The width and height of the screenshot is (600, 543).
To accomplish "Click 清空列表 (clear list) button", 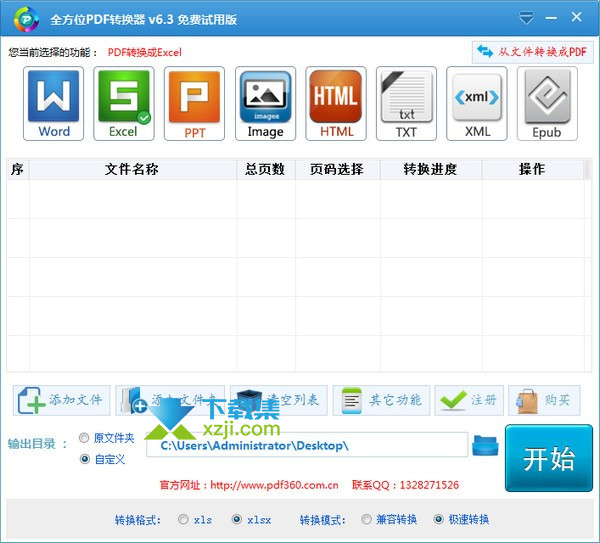I will 279,400.
